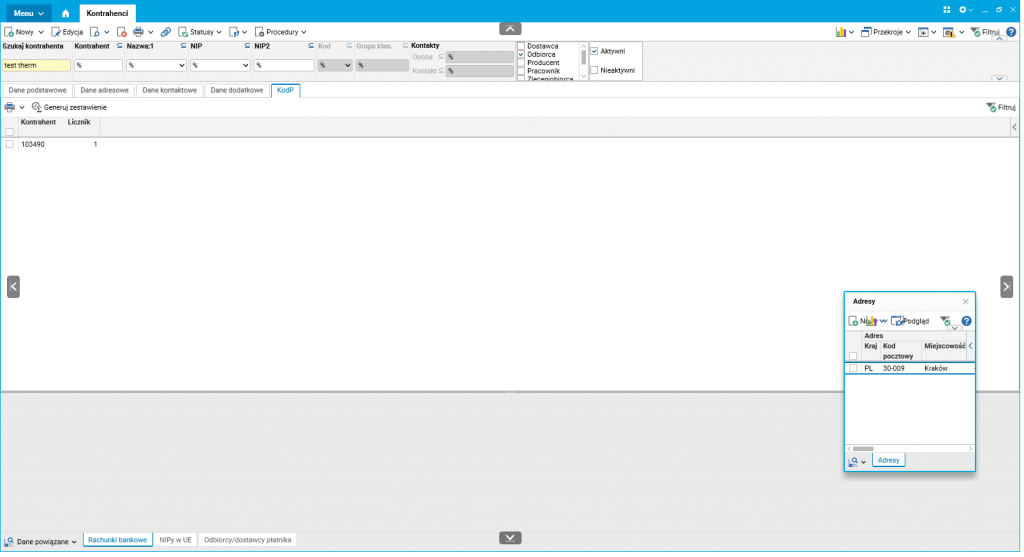Open the Nazwa1 filter combo box
The width and height of the screenshot is (1024, 557).
click(x=156, y=65)
